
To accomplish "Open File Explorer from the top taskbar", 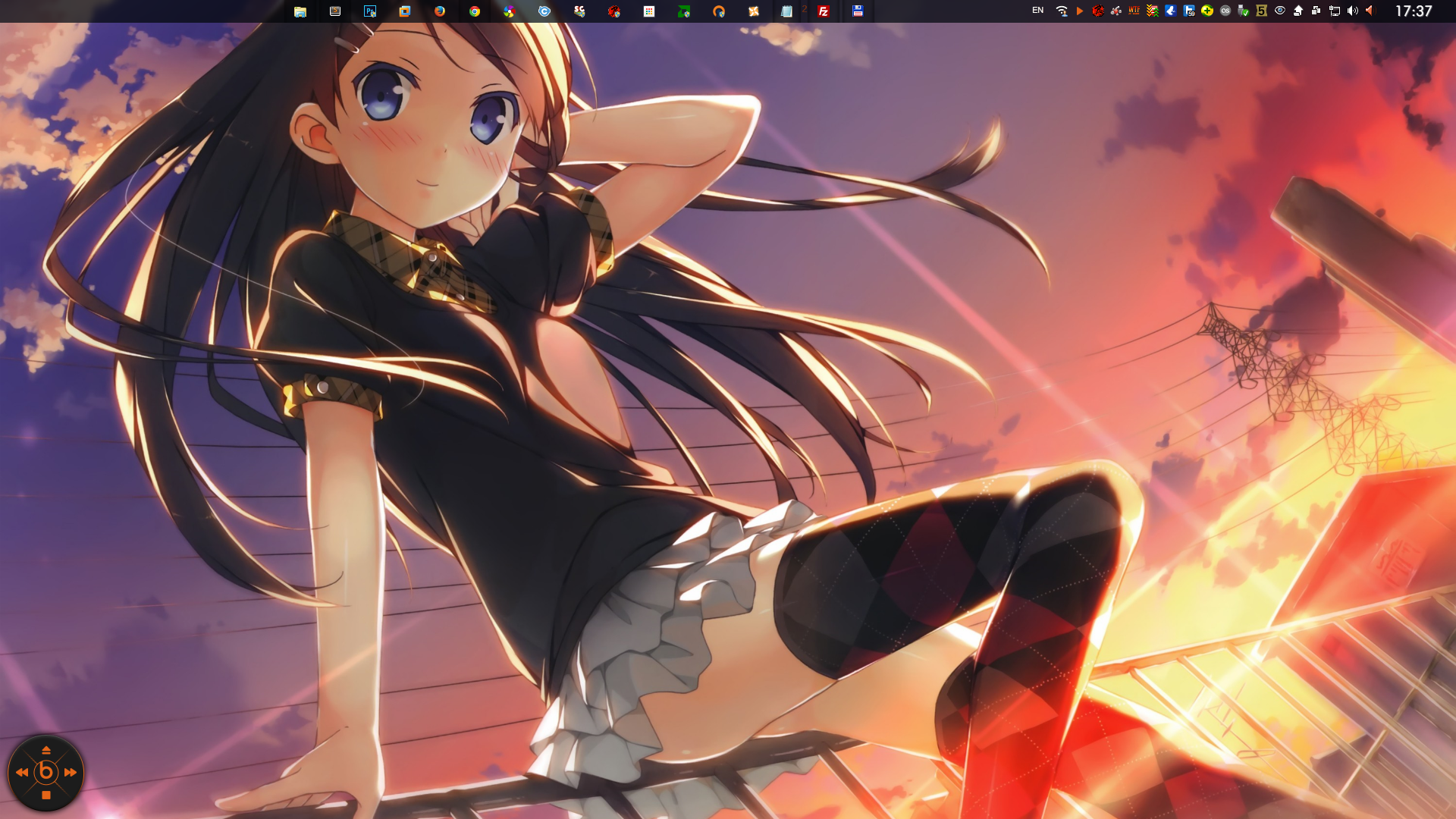I will click(300, 11).
